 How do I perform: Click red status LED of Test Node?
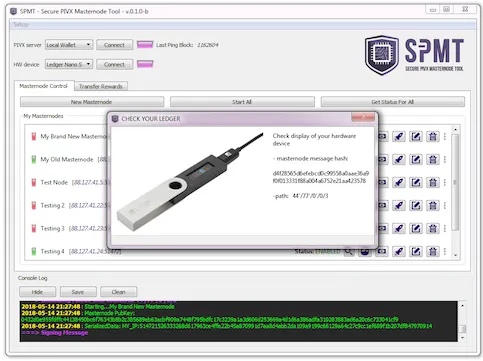click(34, 182)
